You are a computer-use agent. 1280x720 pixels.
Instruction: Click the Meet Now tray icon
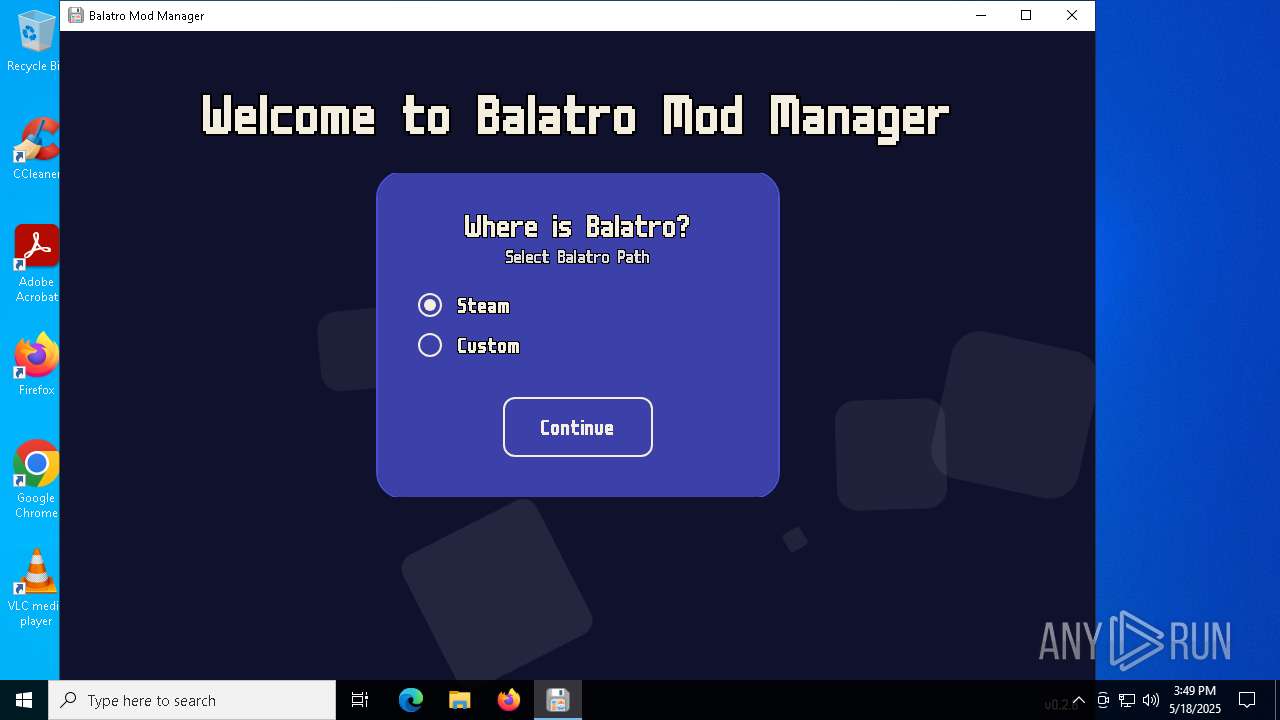click(1103, 700)
